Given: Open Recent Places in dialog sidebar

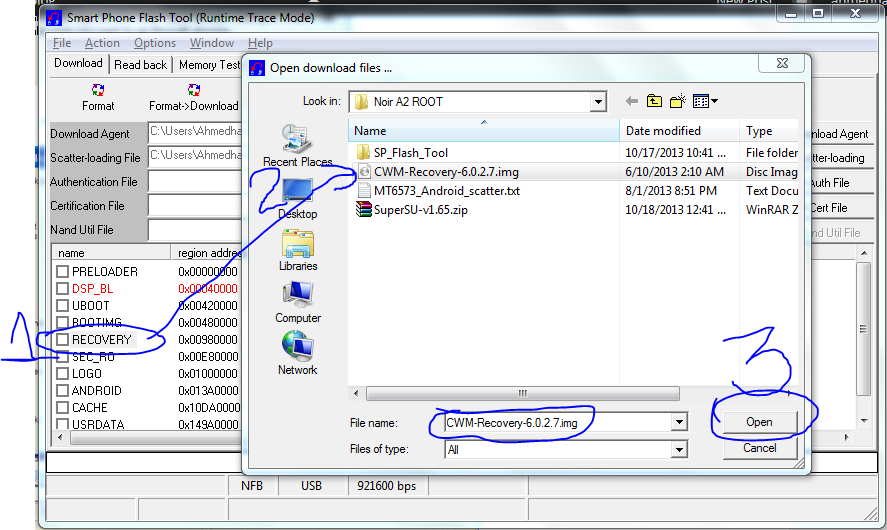Looking at the screenshot, I should tap(298, 145).
